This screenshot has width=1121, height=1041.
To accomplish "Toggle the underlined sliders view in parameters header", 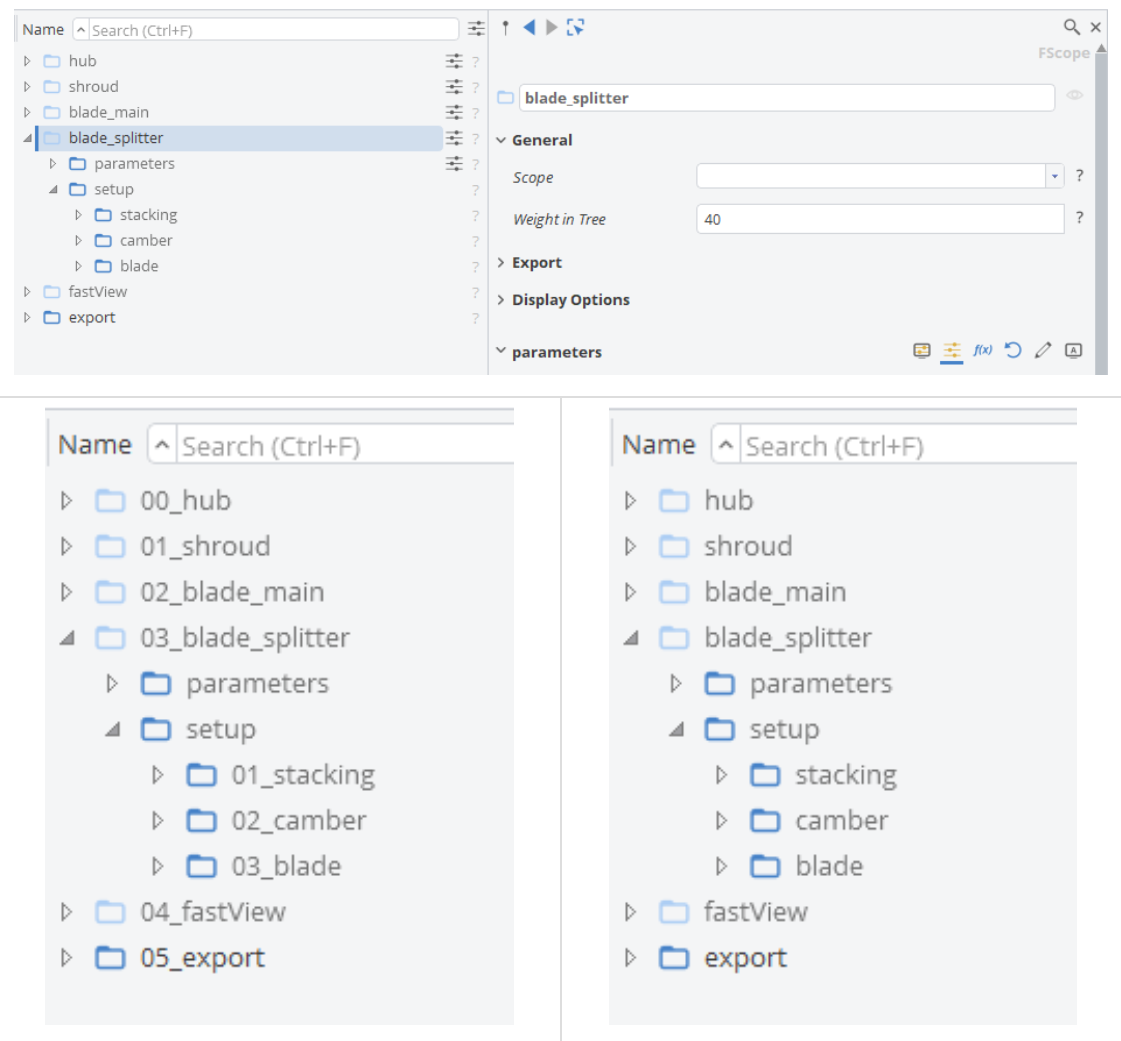I will [951, 350].
